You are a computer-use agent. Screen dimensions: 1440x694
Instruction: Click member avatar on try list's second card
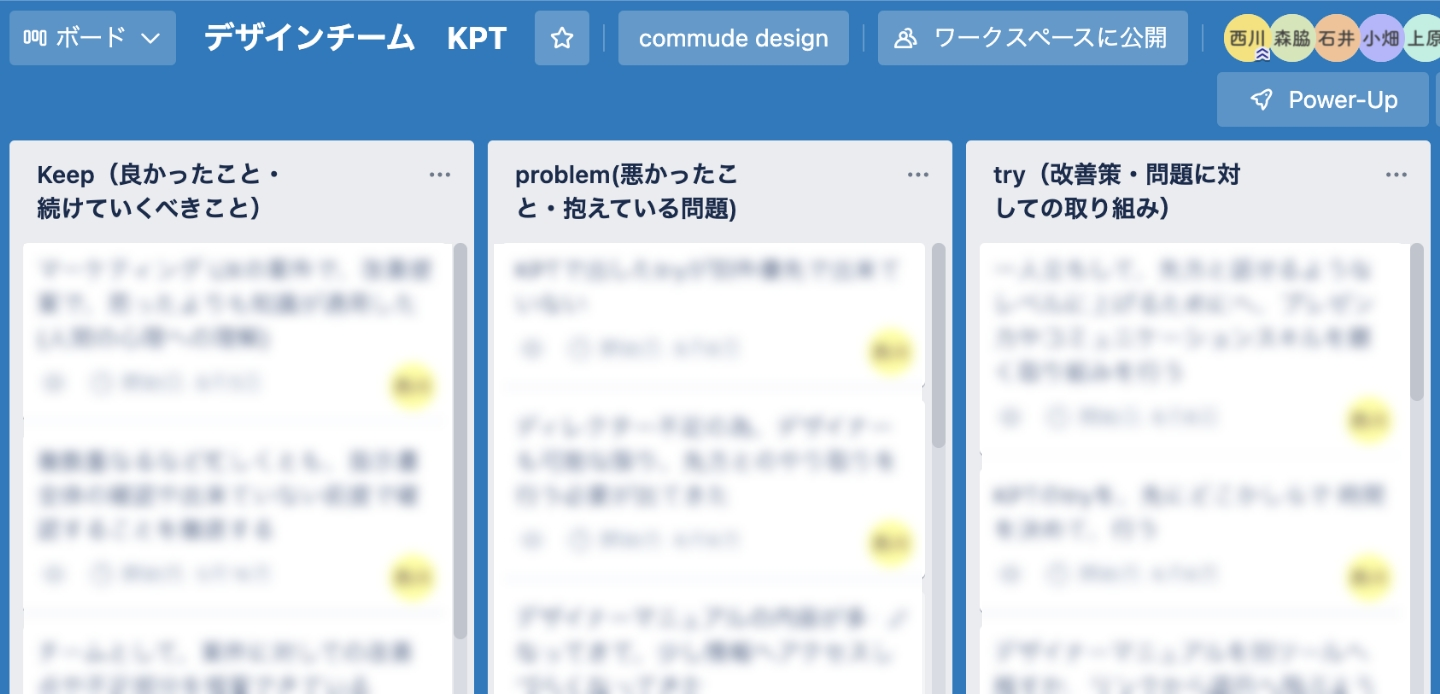coord(1369,577)
